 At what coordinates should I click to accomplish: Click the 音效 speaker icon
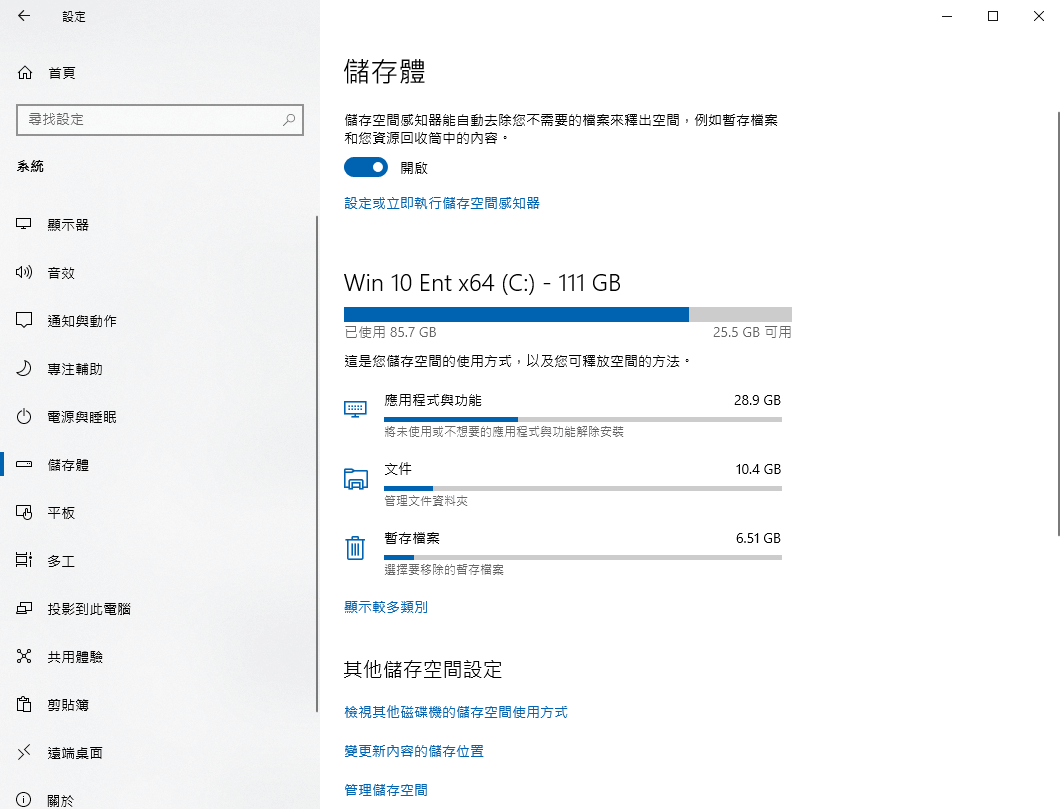pyautogui.click(x=25, y=273)
